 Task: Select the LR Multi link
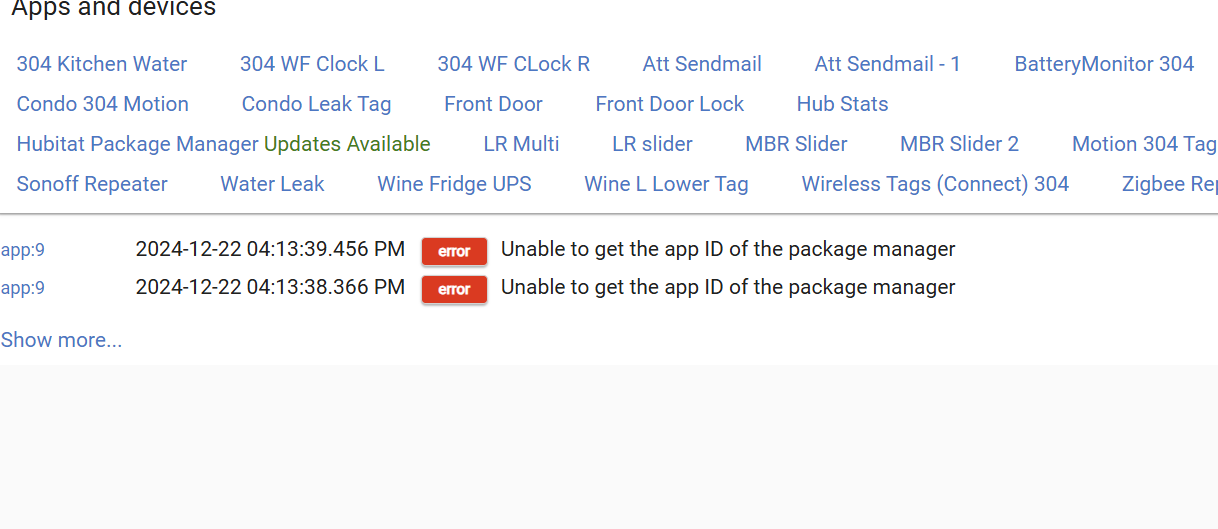(521, 144)
